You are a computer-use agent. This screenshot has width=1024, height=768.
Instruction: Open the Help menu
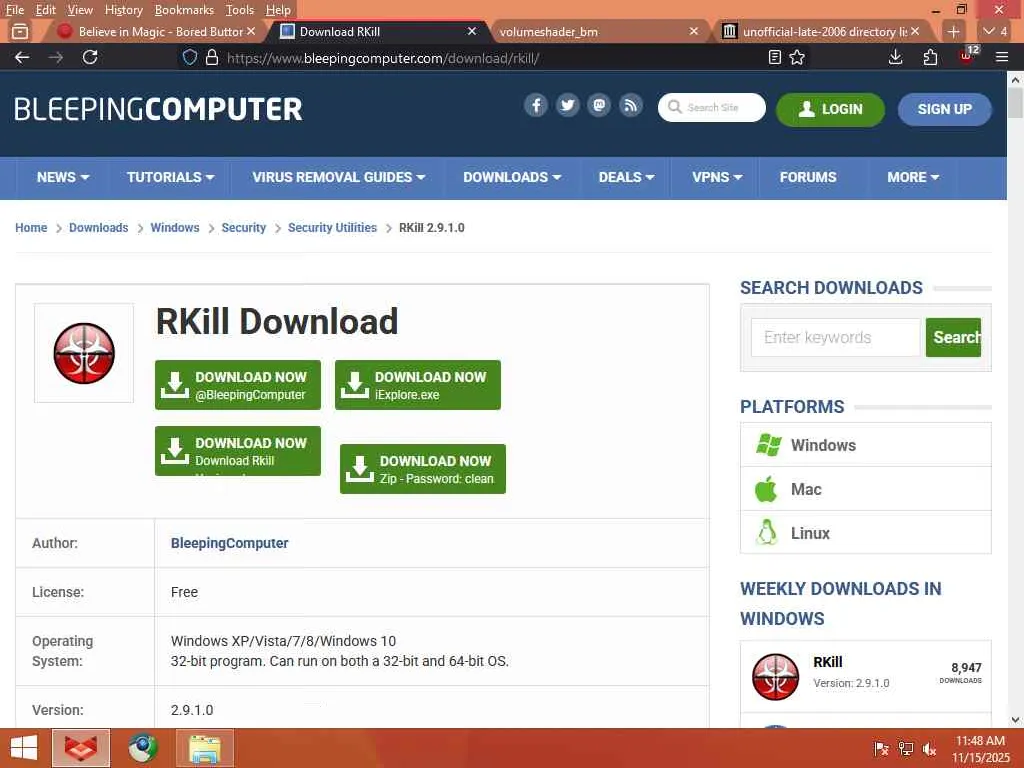click(278, 10)
